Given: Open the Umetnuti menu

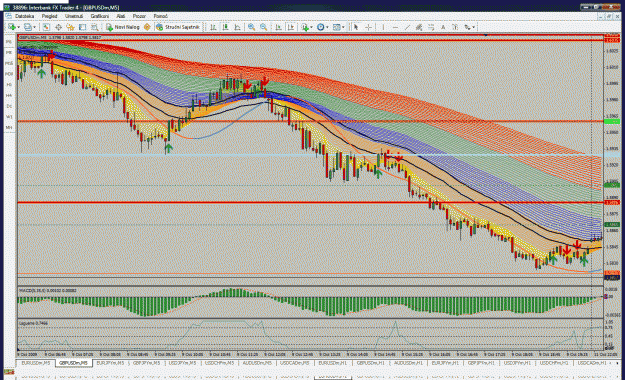Looking at the screenshot, I should pyautogui.click(x=74, y=16).
